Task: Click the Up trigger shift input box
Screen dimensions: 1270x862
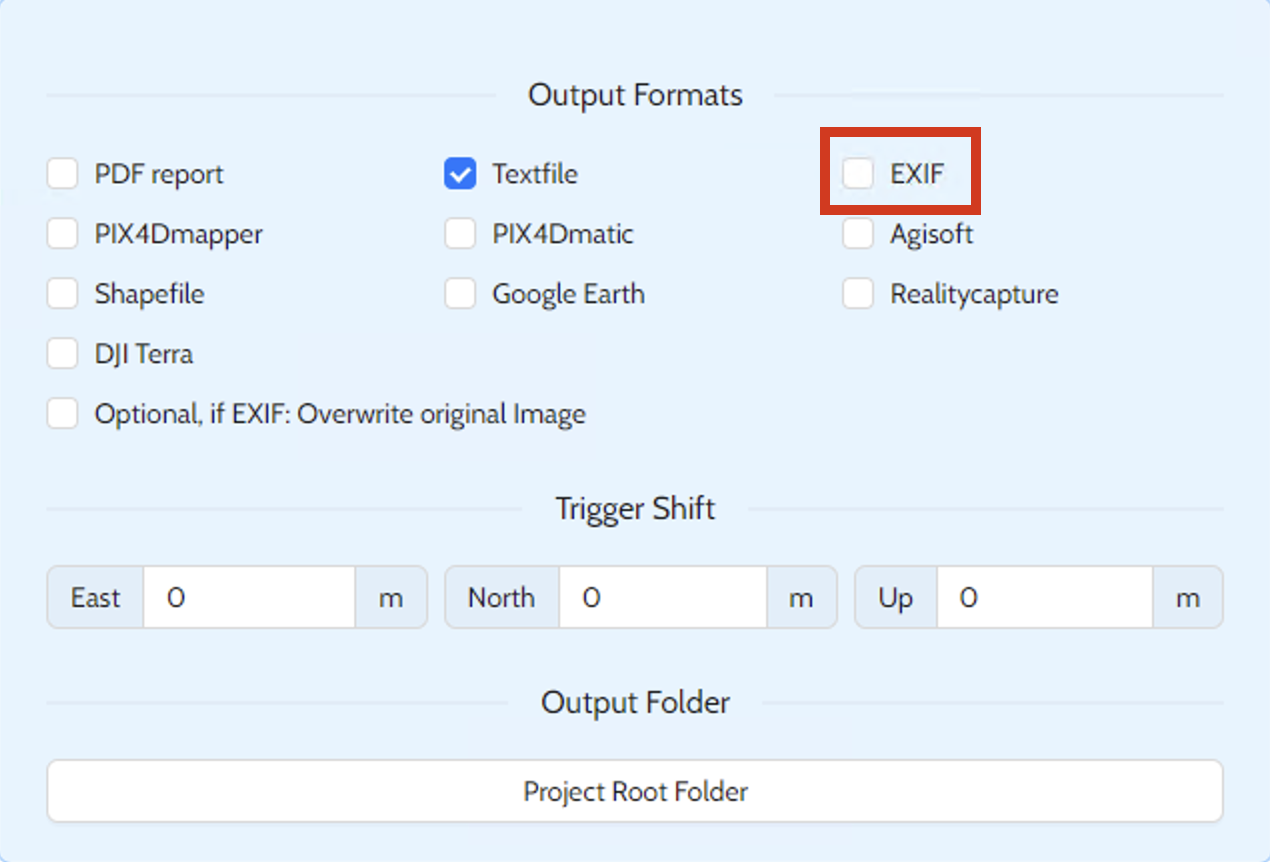Action: click(1044, 598)
